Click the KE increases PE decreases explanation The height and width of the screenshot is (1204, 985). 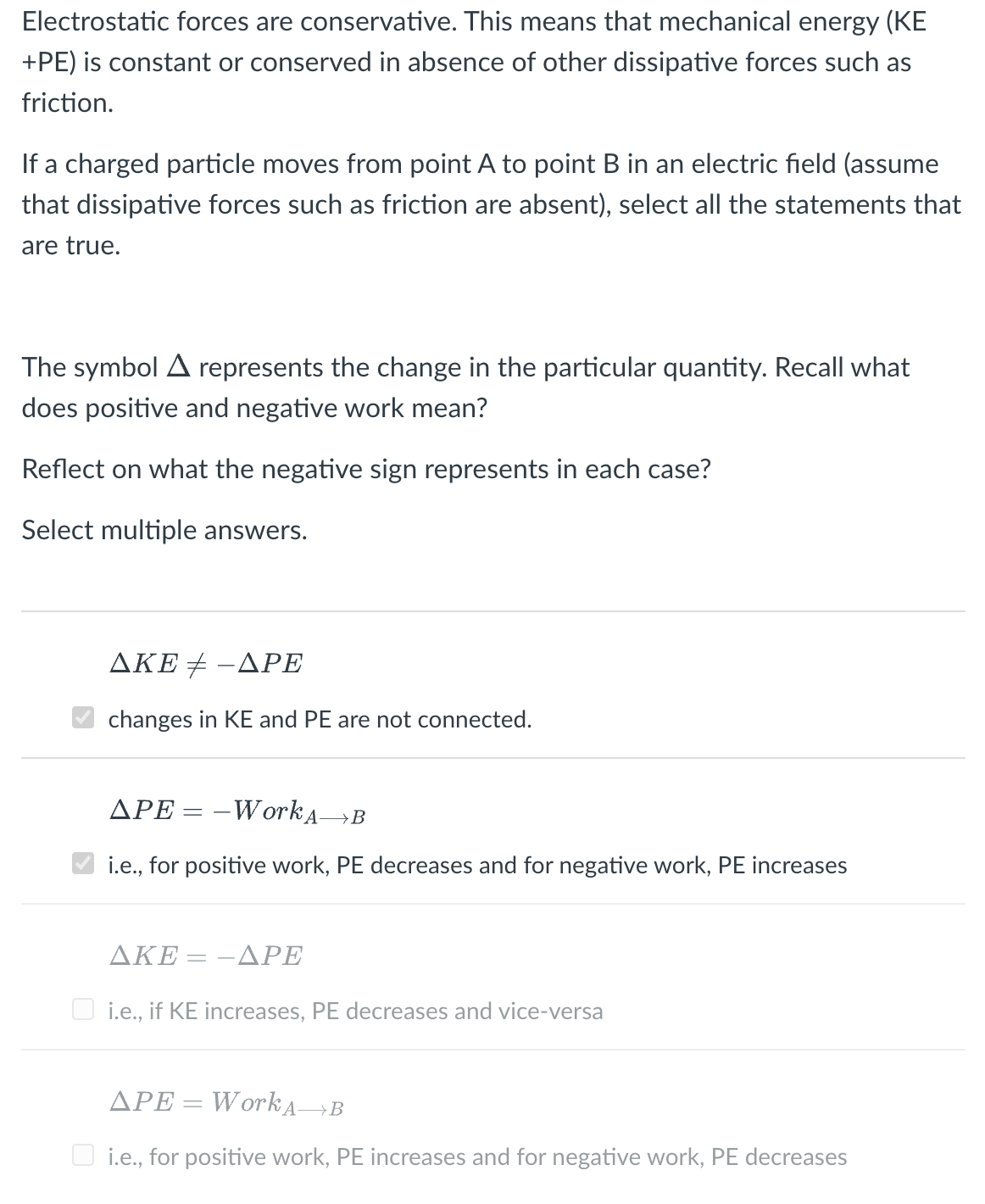[x=355, y=1011]
